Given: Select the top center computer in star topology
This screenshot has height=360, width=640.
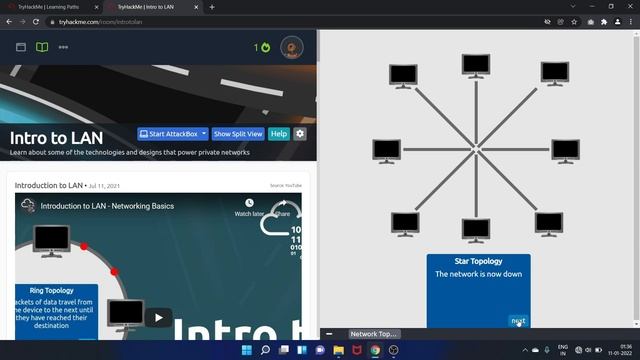Looking at the screenshot, I should coord(476,66).
